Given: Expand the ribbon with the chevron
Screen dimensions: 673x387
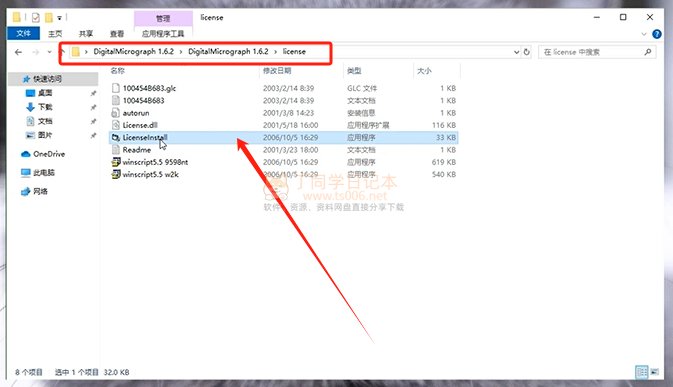Looking at the screenshot, I should pyautogui.click(x=644, y=34).
